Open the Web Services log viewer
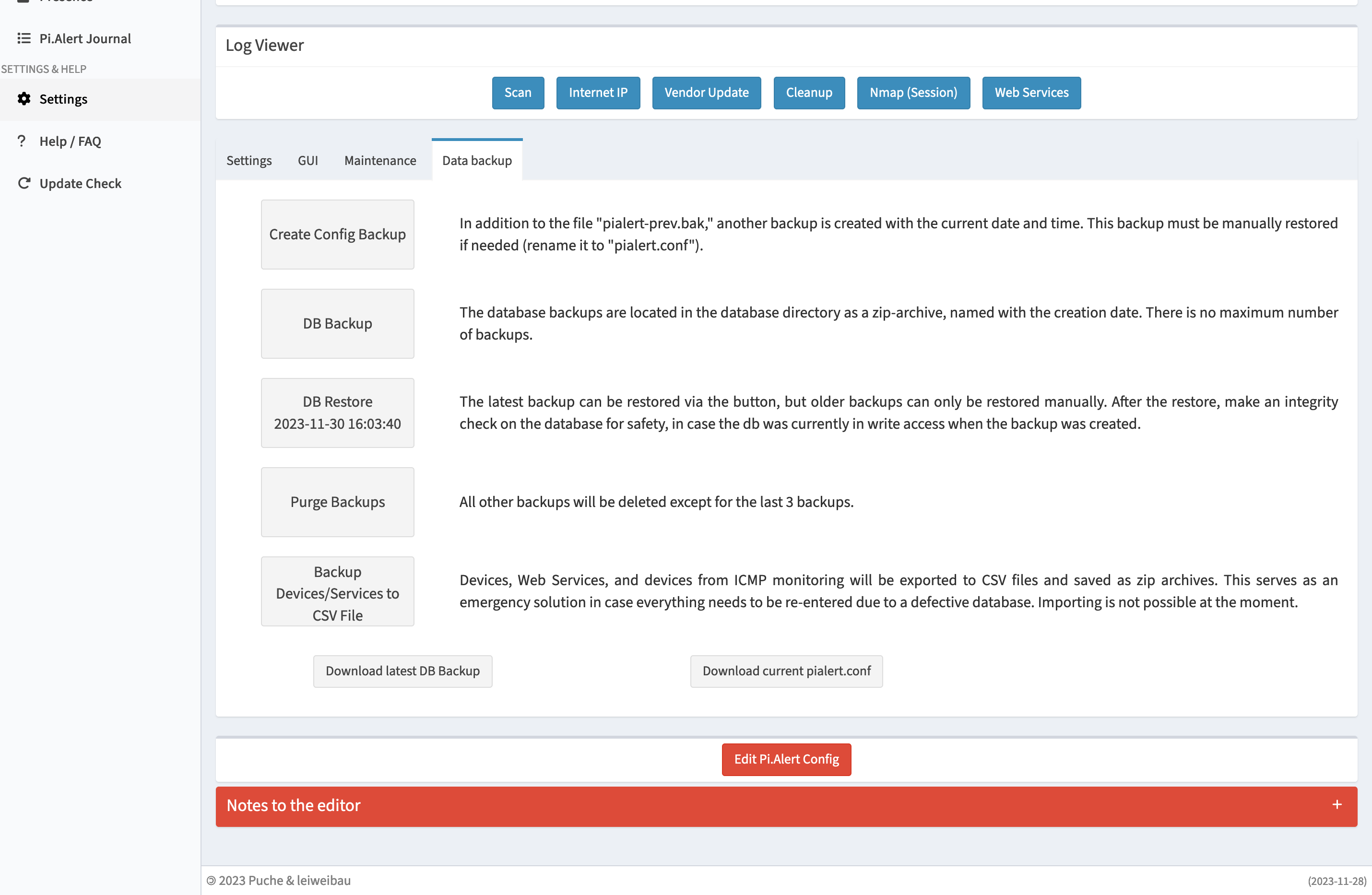1372x895 pixels. pos(1031,92)
